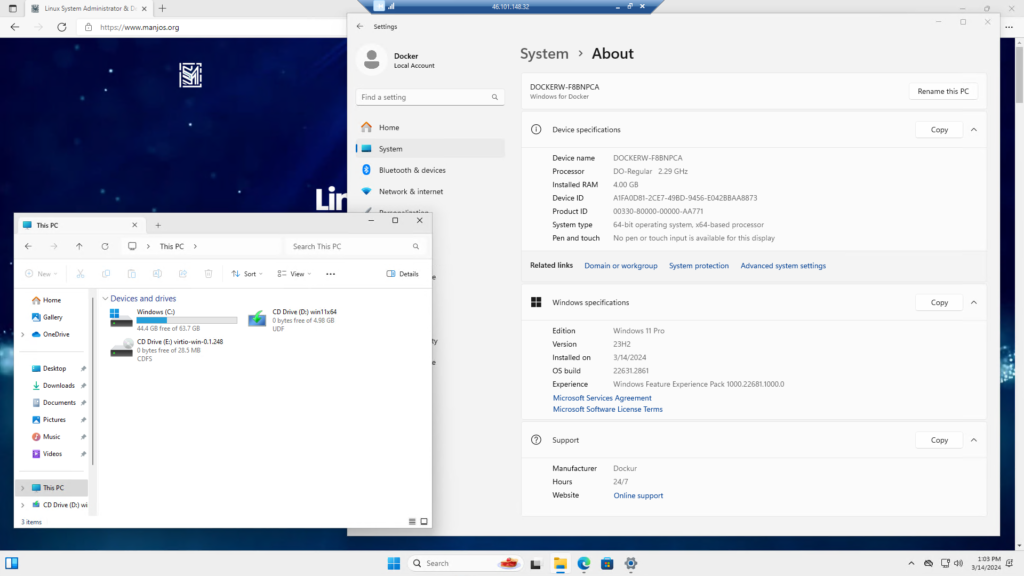Go up one folder level in File Explorer
Screen dimensions: 1024x576
pyautogui.click(x=79, y=246)
